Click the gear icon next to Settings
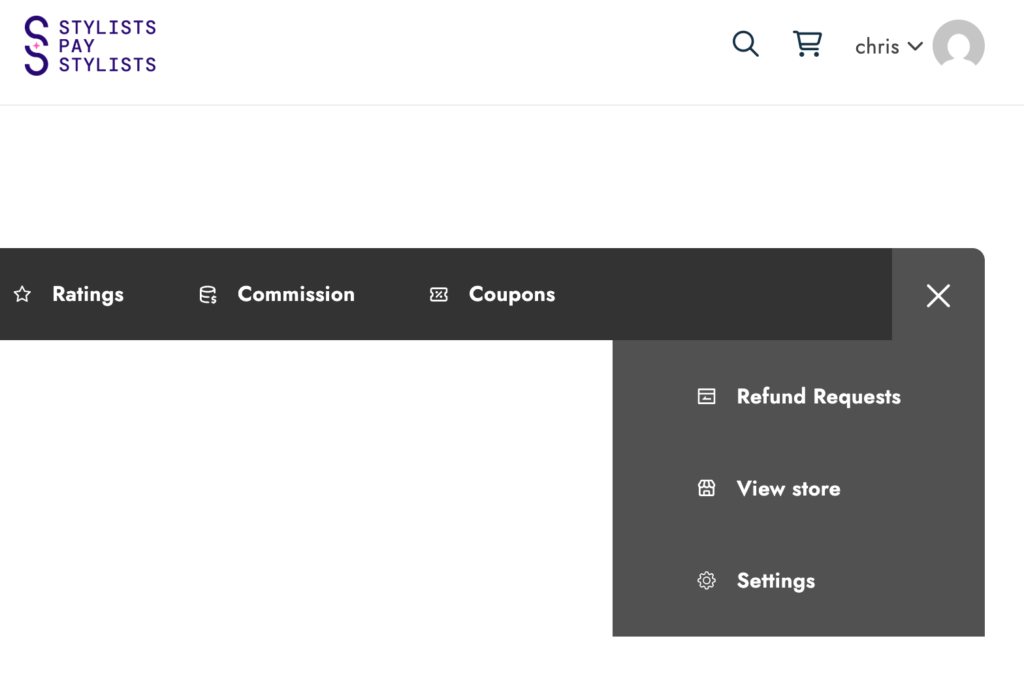1024x679 pixels. pos(707,580)
